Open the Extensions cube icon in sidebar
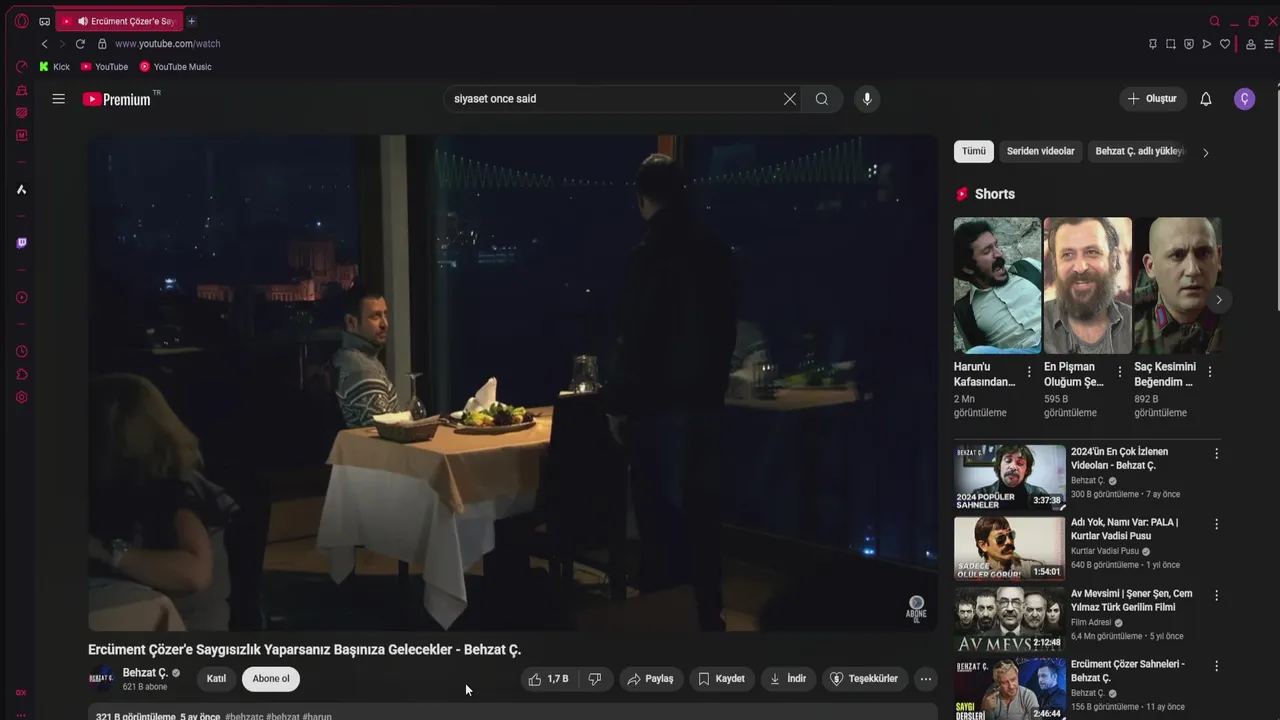Image resolution: width=1280 pixels, height=720 pixels. (x=21, y=374)
